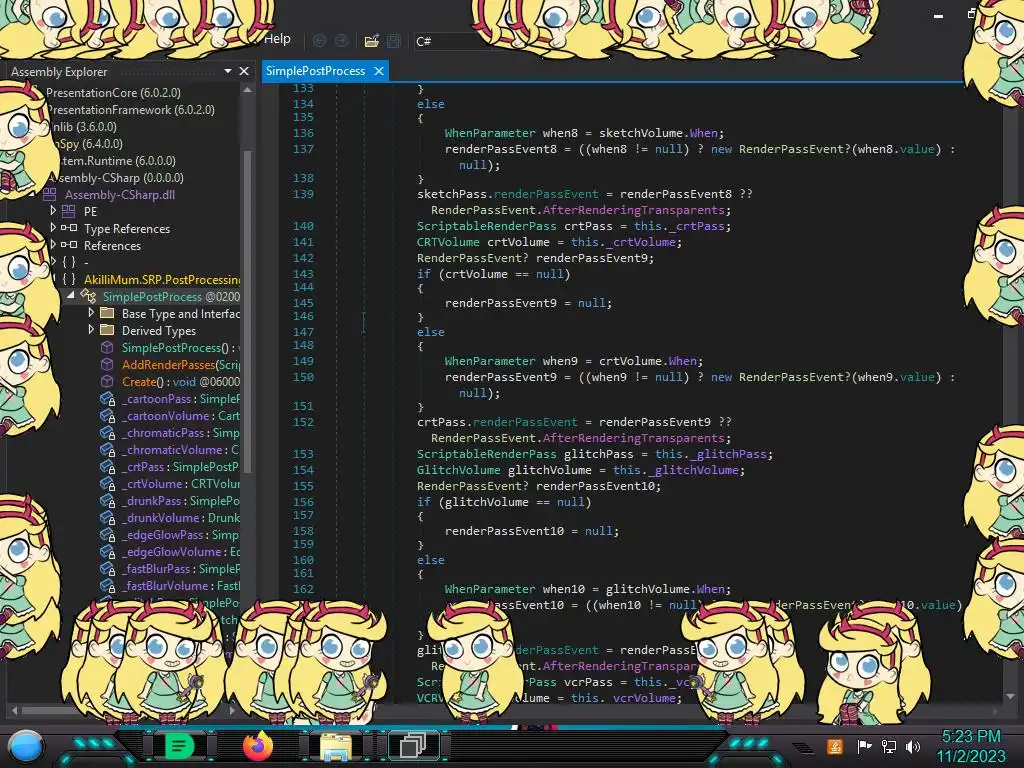This screenshot has width=1024, height=768.
Task: Open the C# language dropdown
Action: tap(452, 41)
